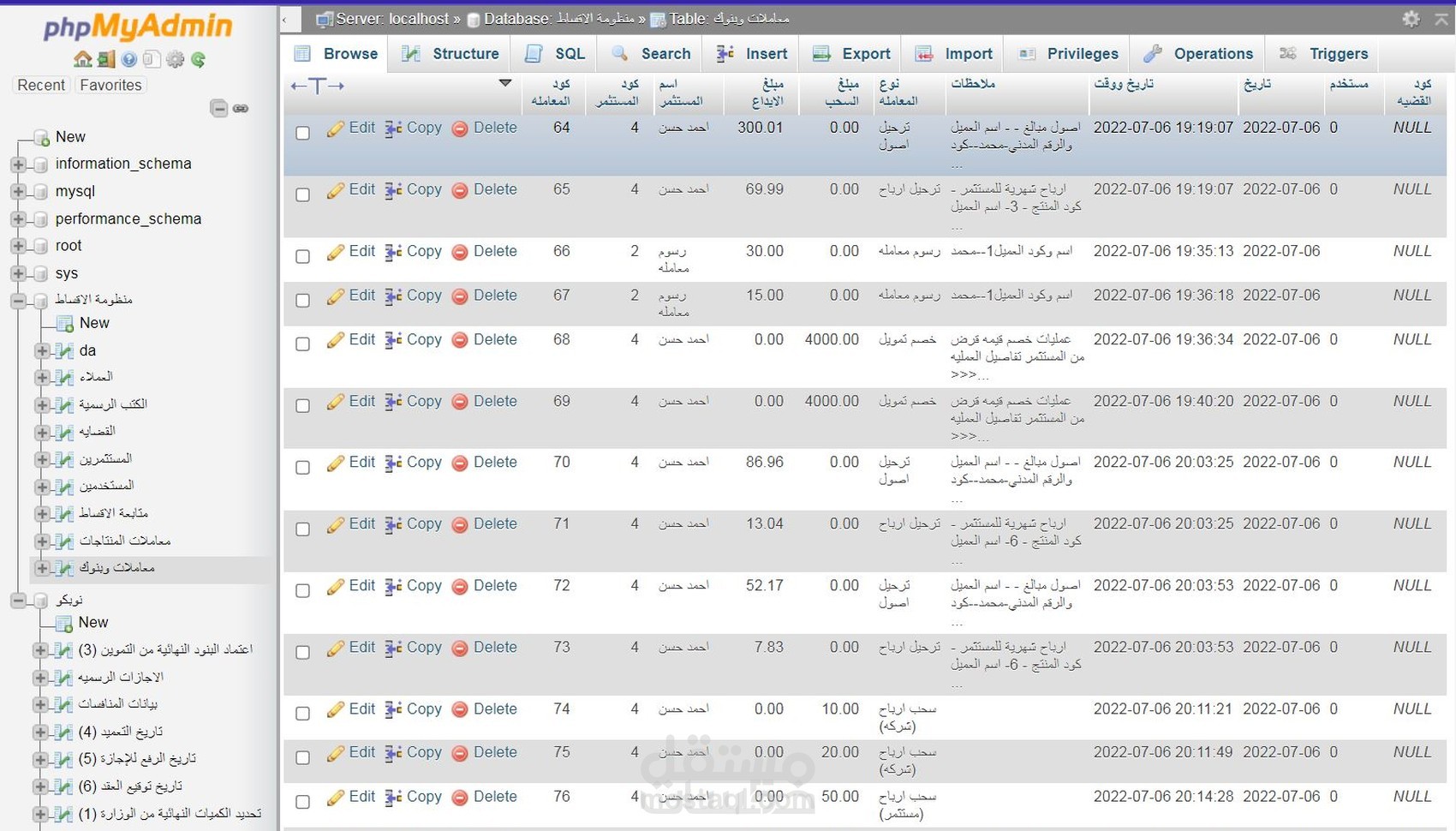1456x831 pixels.
Task: Open the settings gear in the top-right corner
Action: [x=1411, y=18]
